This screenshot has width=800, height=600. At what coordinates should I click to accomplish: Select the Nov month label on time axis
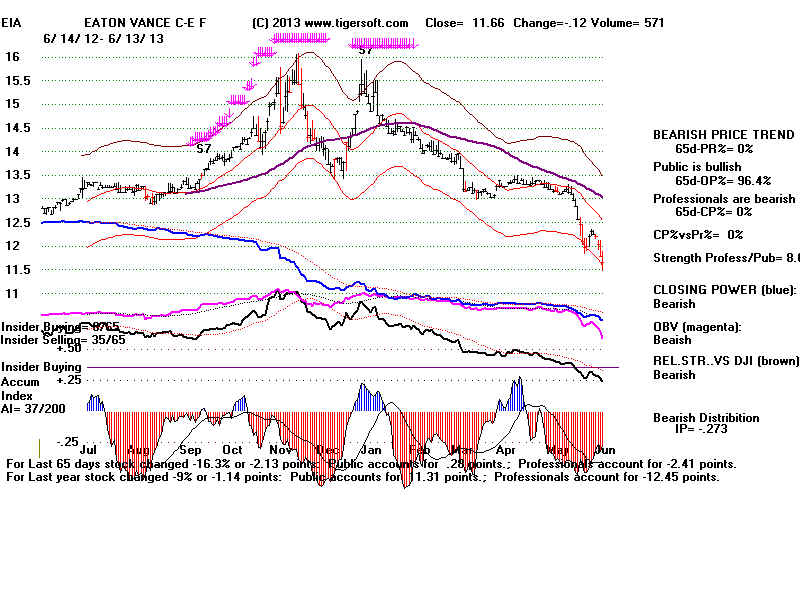(x=279, y=450)
